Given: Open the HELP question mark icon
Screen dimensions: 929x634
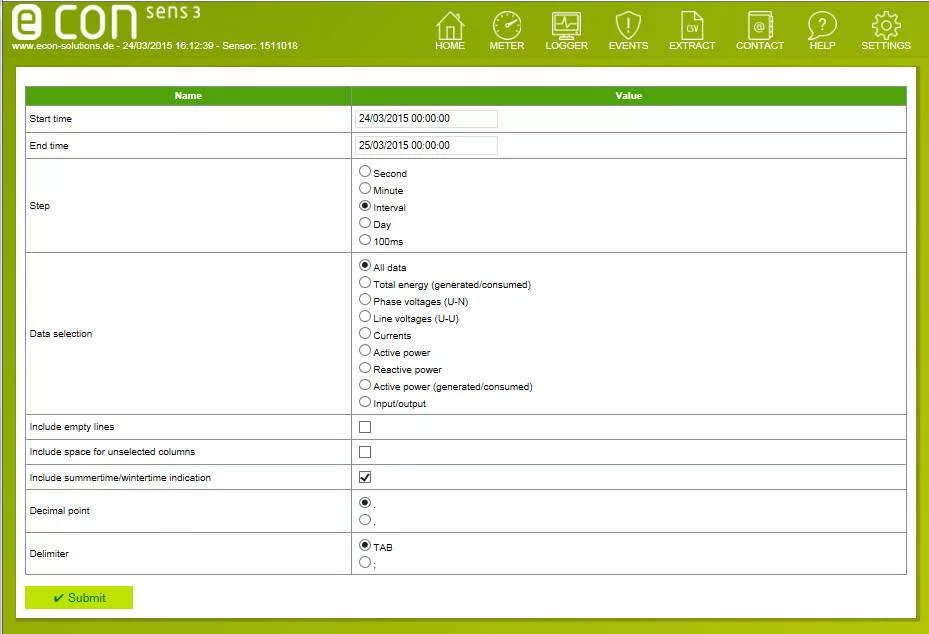Looking at the screenshot, I should (x=822, y=26).
